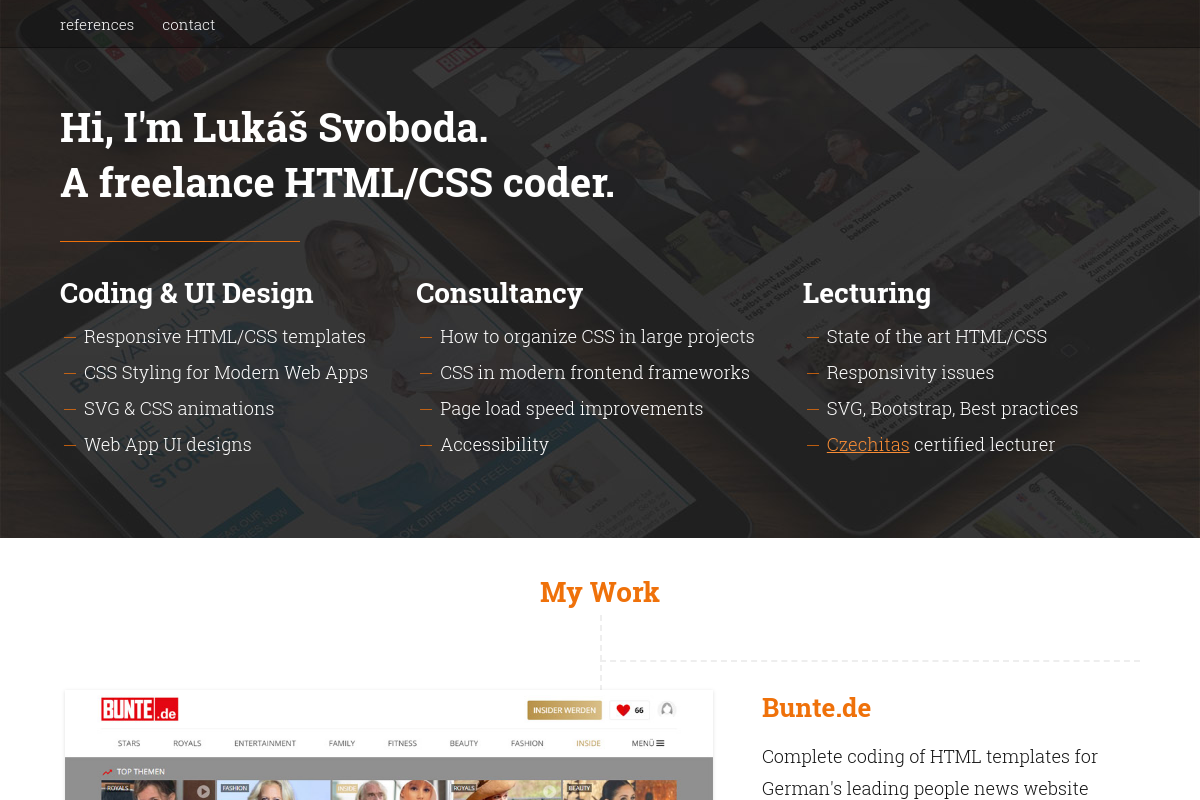Click the red Top Themen trend icon
Image resolution: width=1200 pixels, height=800 pixels.
click(x=107, y=772)
